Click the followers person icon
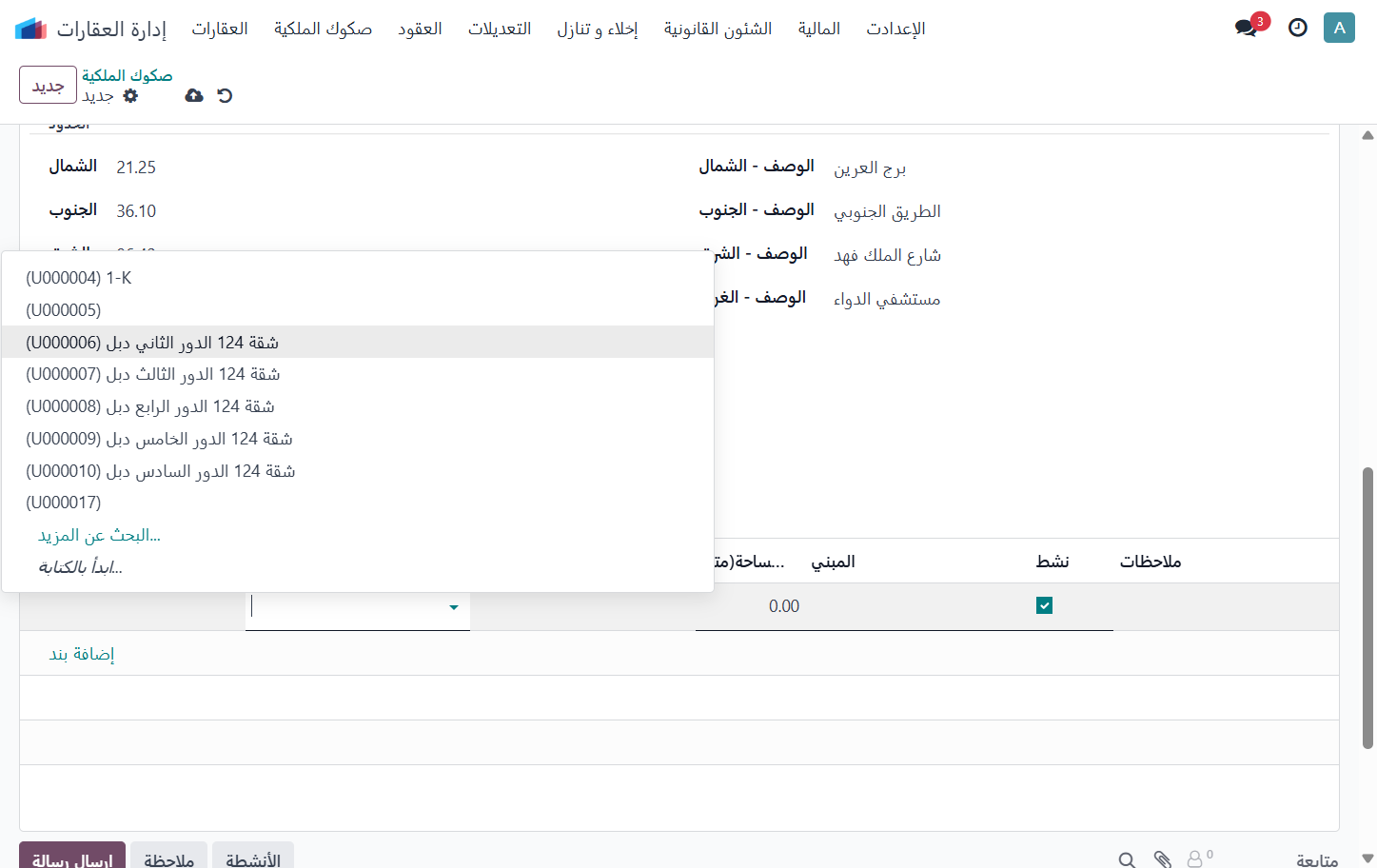 coord(1195,859)
